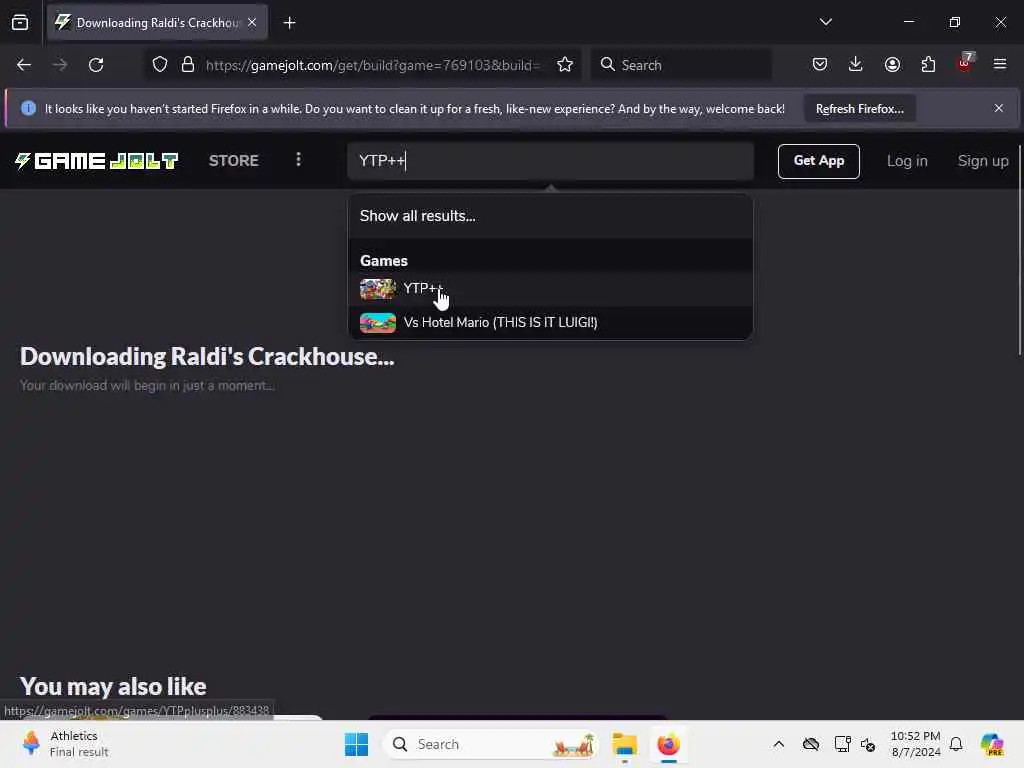Click Refresh Firefox... button
The height and width of the screenshot is (768, 1024).
[x=859, y=109]
